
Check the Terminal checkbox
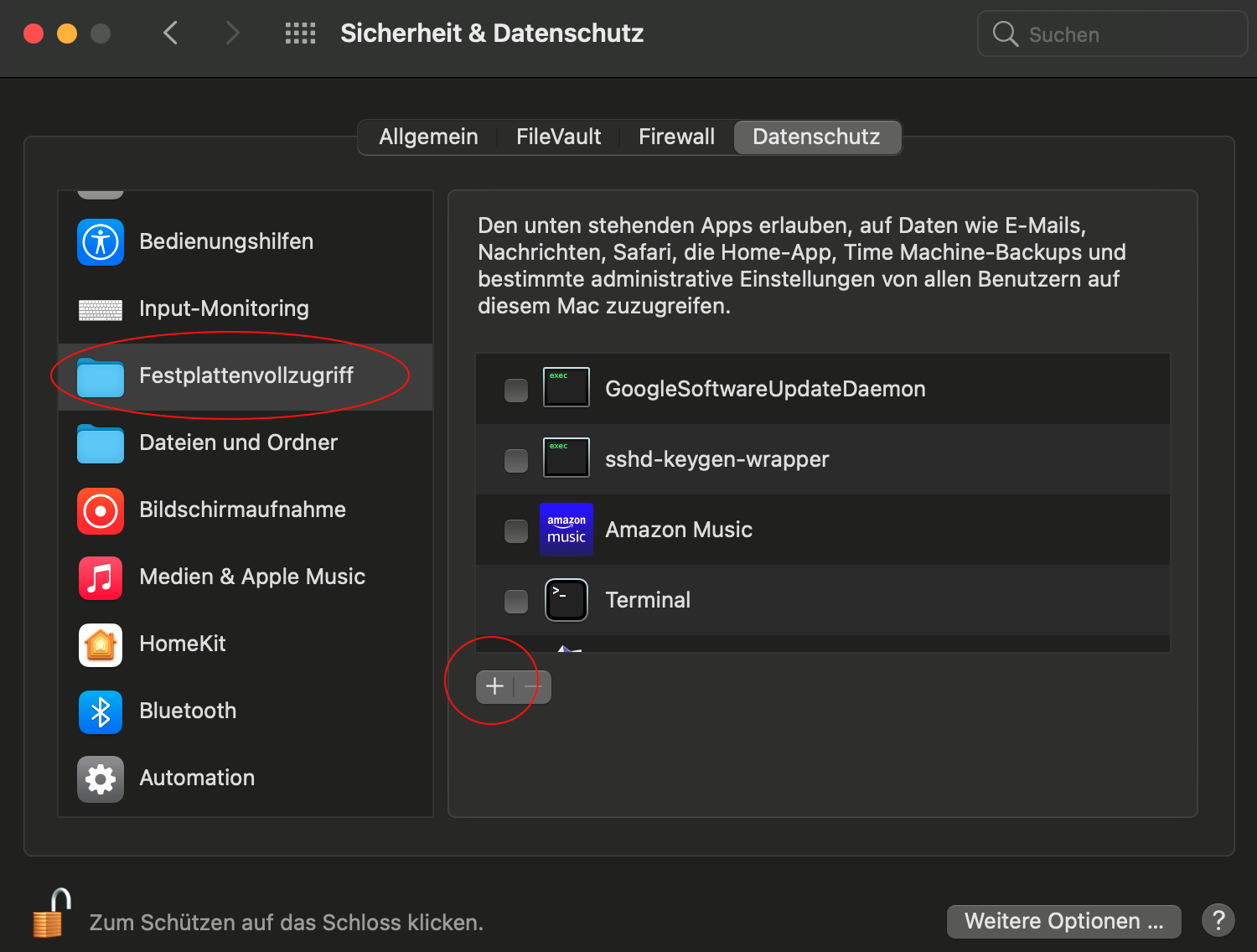516,601
